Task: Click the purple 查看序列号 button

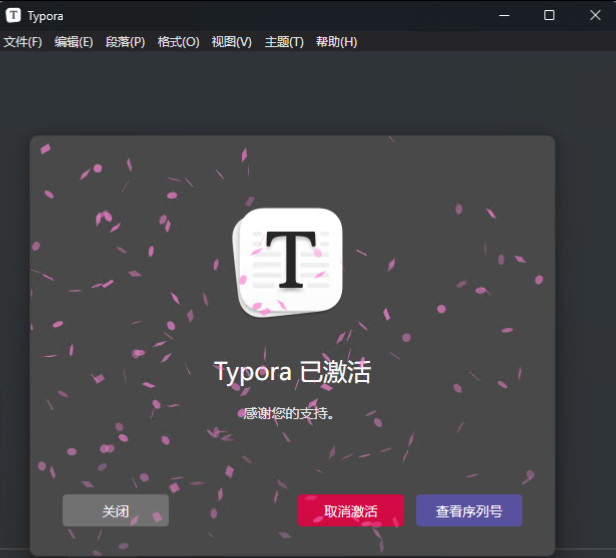Action: coord(469,511)
